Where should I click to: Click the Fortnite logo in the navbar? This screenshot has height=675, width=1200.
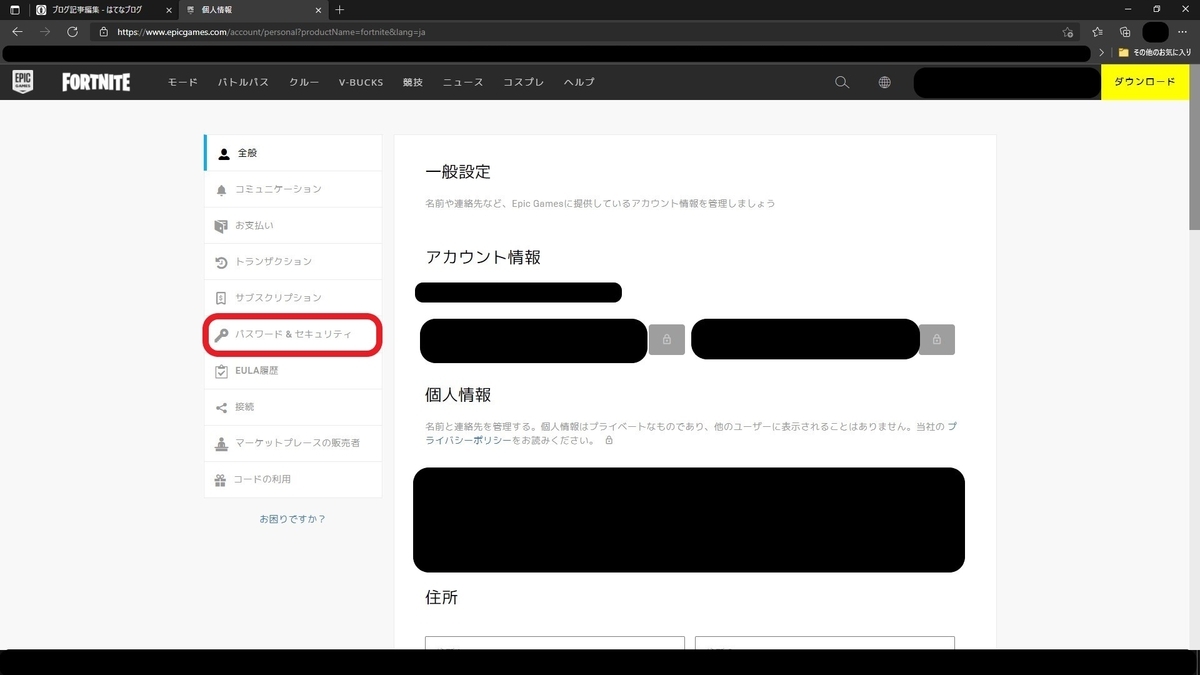(x=95, y=82)
